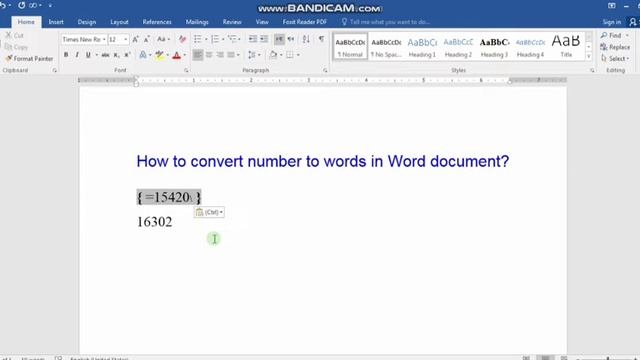
Task: Apply Heading 1 style
Action: pos(422,47)
